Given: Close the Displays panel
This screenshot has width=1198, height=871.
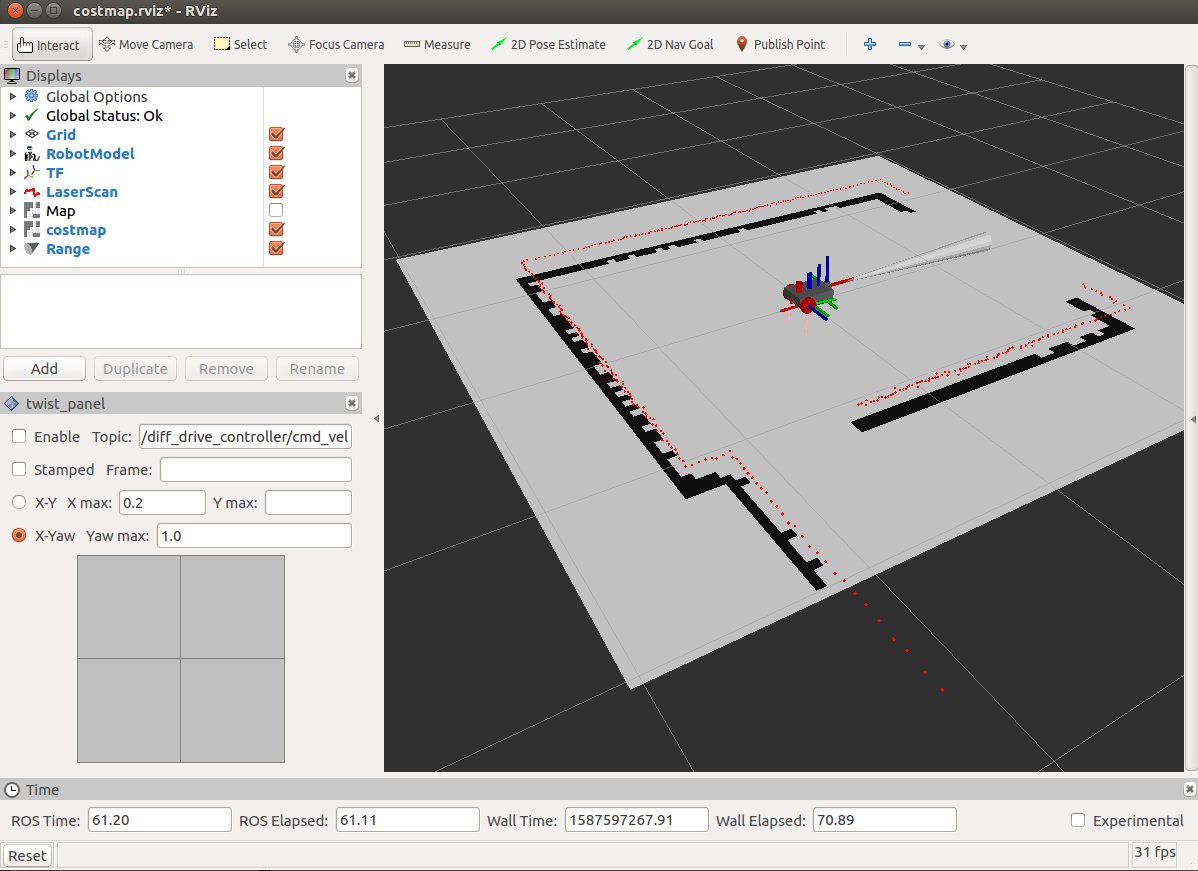Looking at the screenshot, I should pos(351,75).
